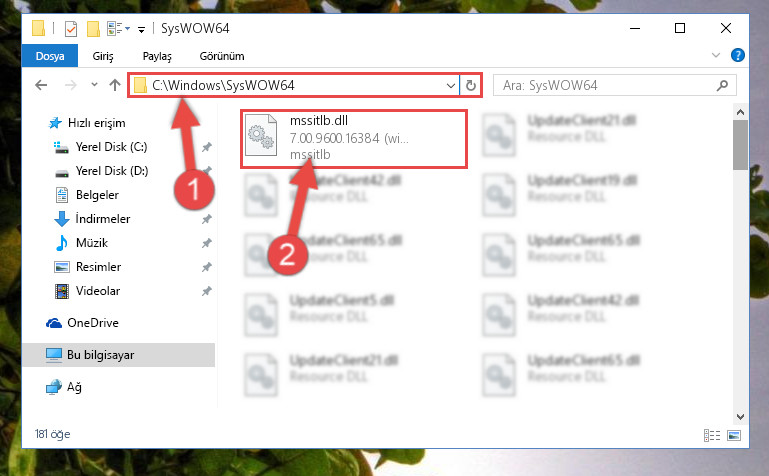Open the recent locations dropdown arrow
The width and height of the screenshot is (769, 476).
pos(94,85)
